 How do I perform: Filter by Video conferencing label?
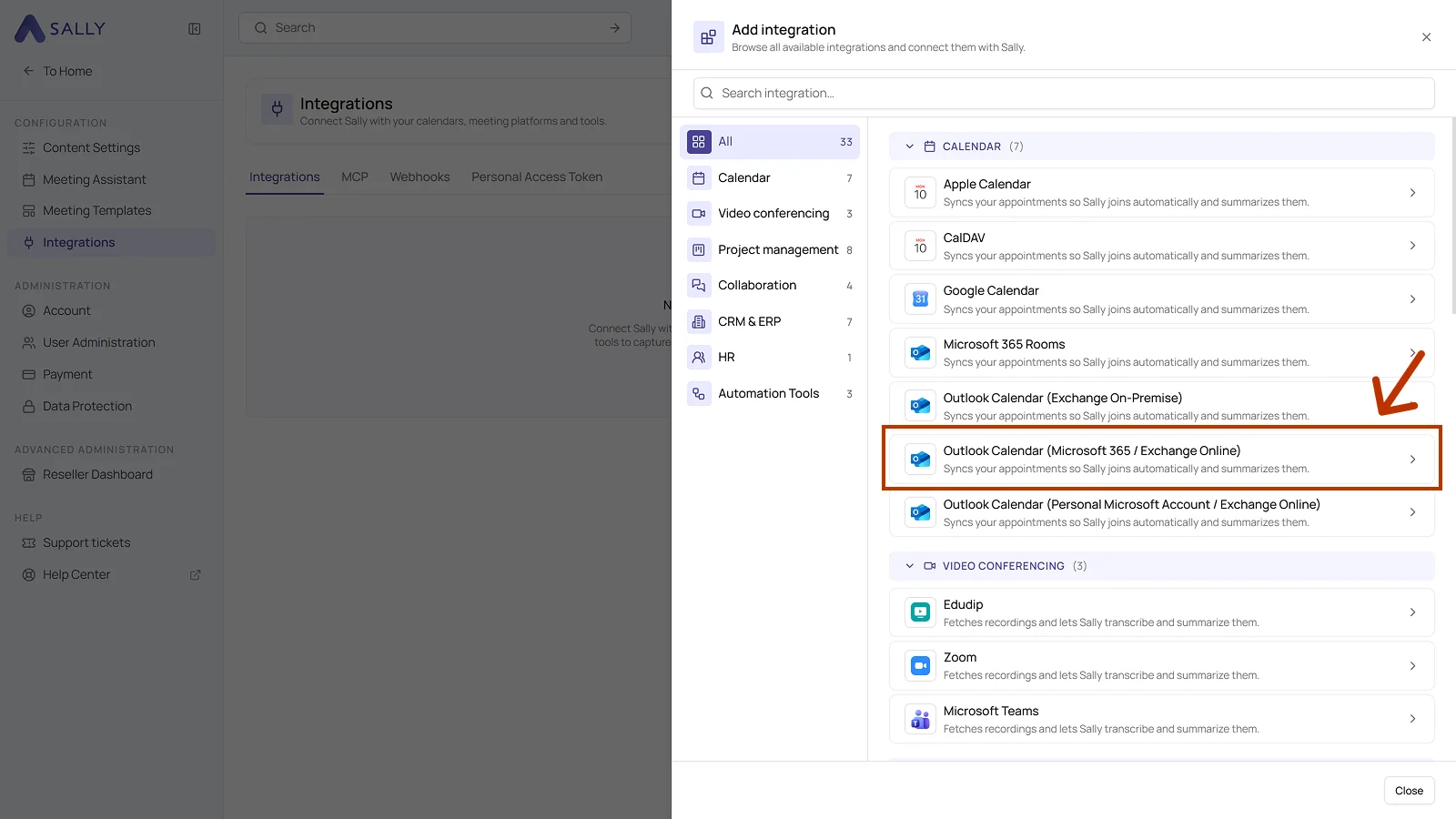tap(773, 213)
